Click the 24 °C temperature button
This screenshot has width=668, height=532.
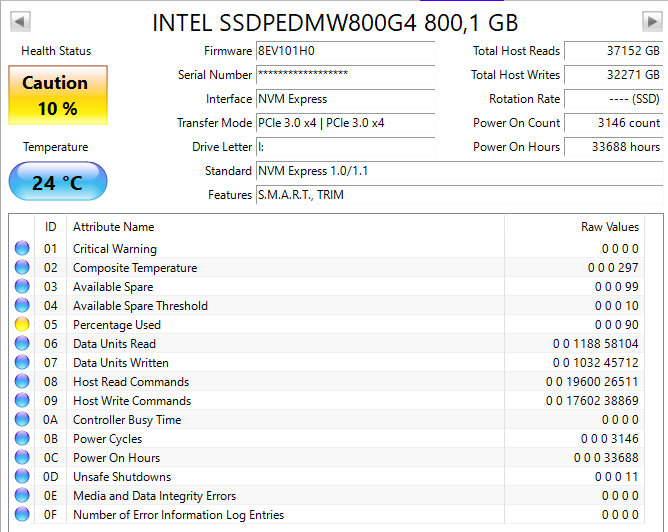[58, 181]
